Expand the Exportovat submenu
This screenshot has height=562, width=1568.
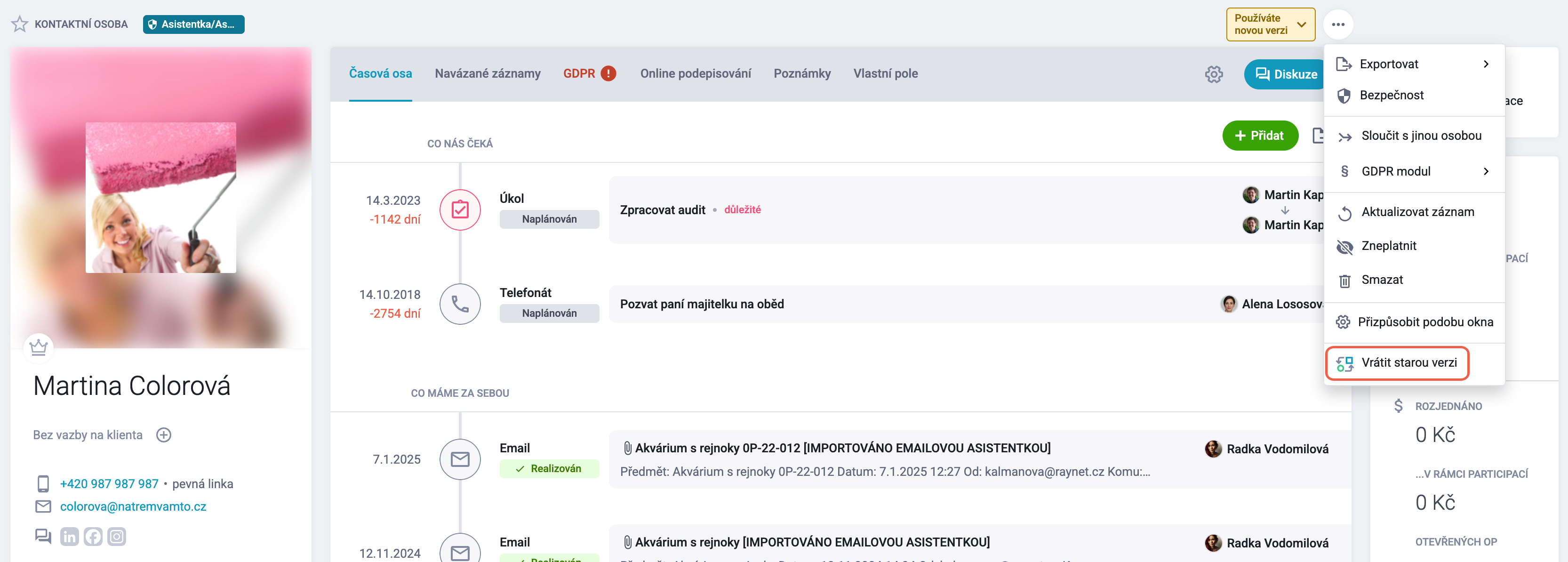tap(1413, 64)
